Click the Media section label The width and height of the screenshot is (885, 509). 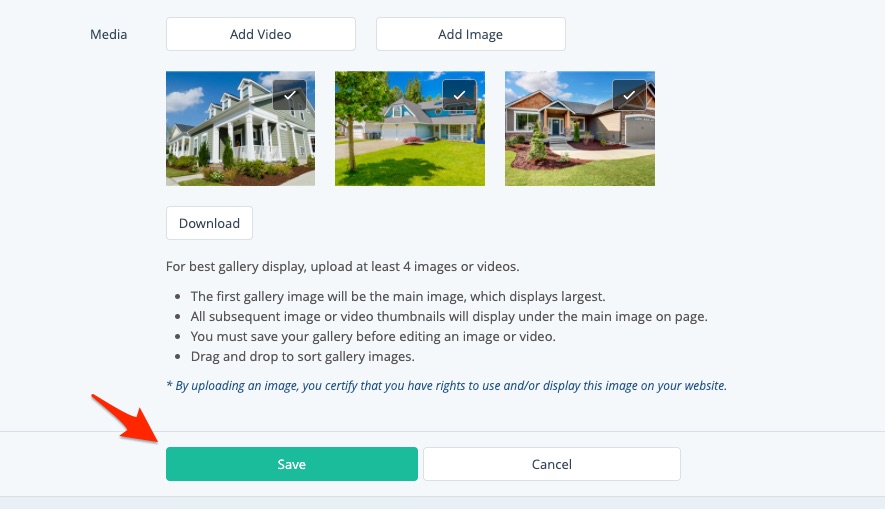pos(108,34)
